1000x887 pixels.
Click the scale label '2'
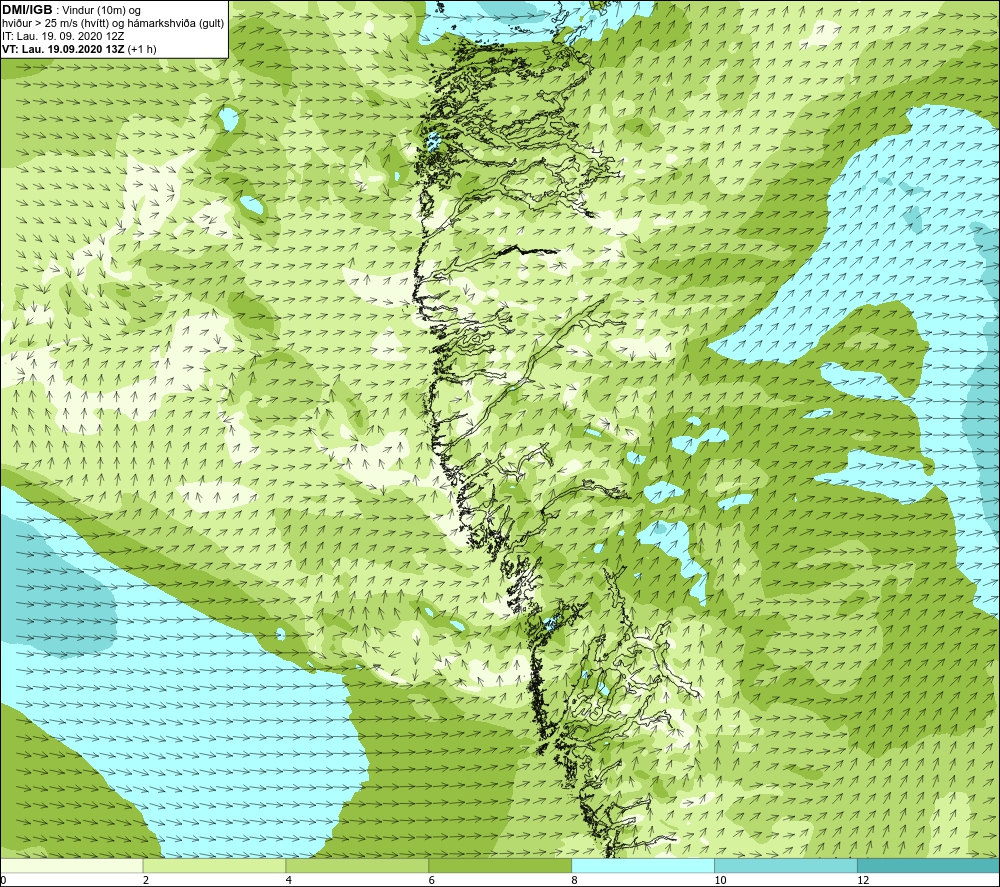[x=146, y=881]
